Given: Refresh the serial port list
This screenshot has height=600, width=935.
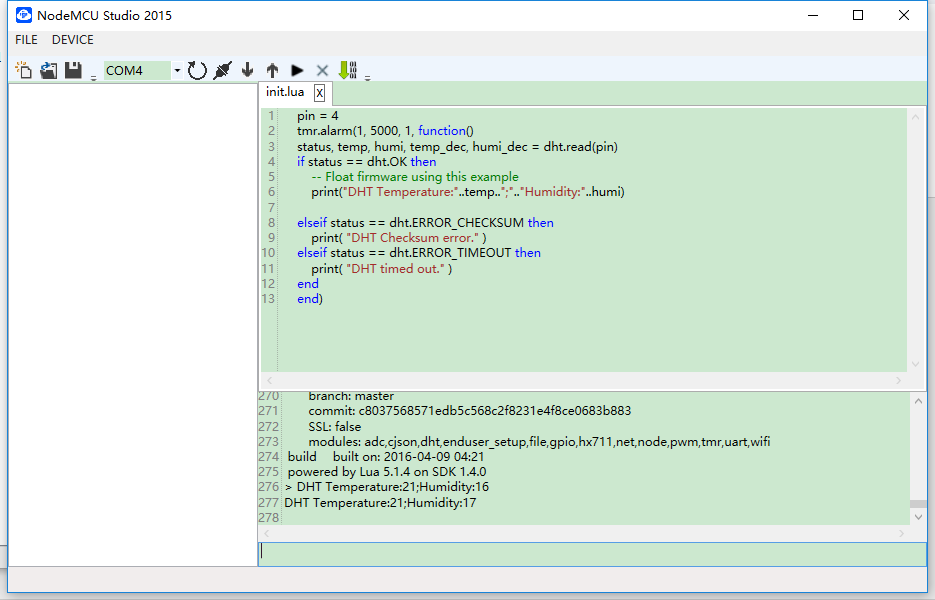Looking at the screenshot, I should point(197,70).
